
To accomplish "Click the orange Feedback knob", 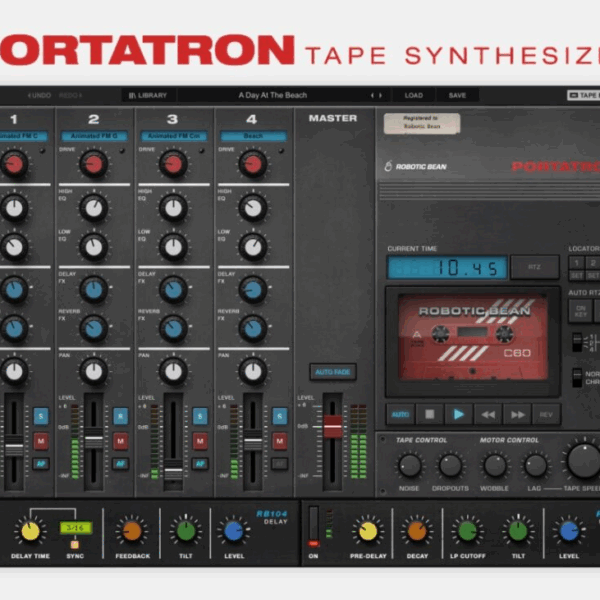I will click(x=132, y=531).
